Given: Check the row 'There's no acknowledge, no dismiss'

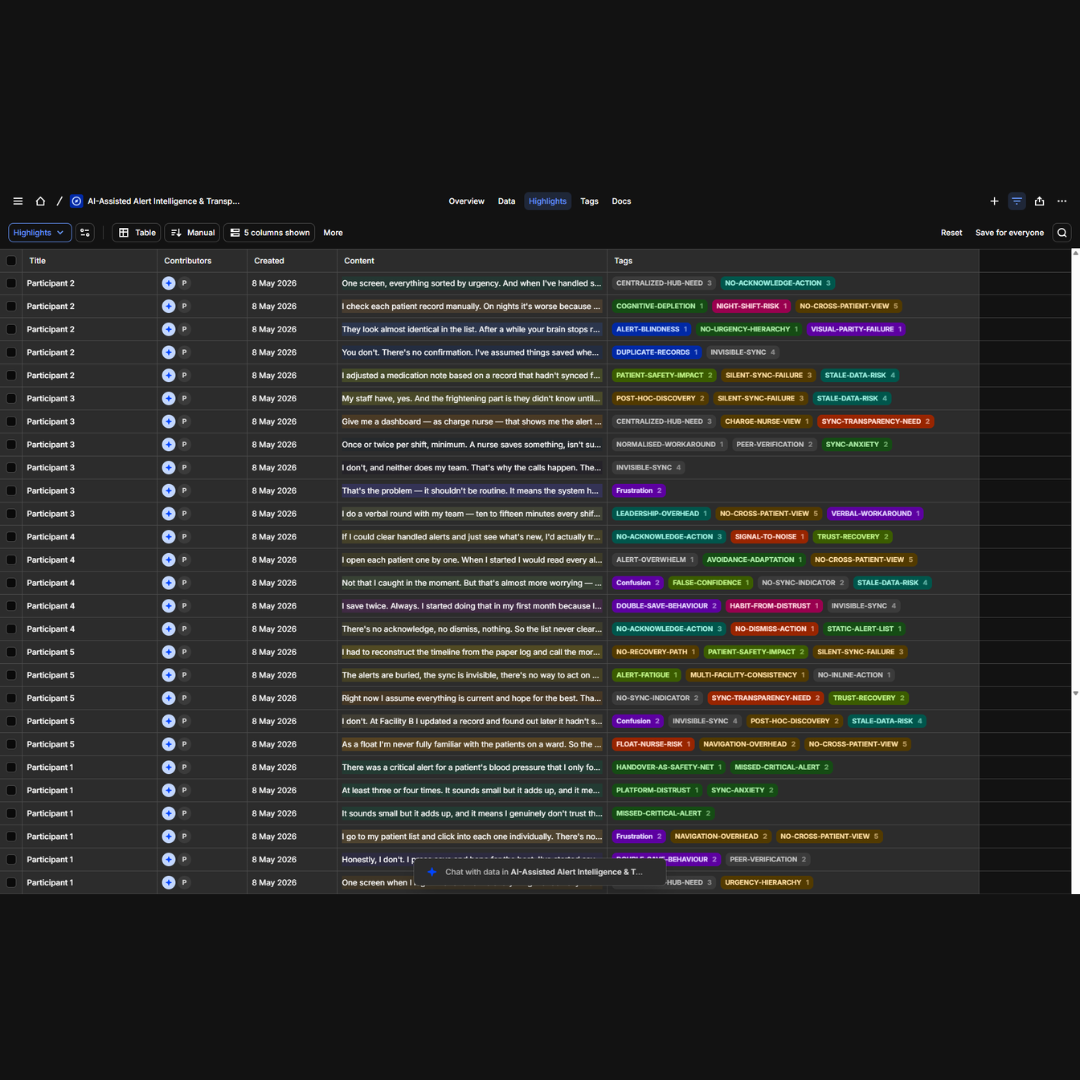Looking at the screenshot, I should point(11,629).
